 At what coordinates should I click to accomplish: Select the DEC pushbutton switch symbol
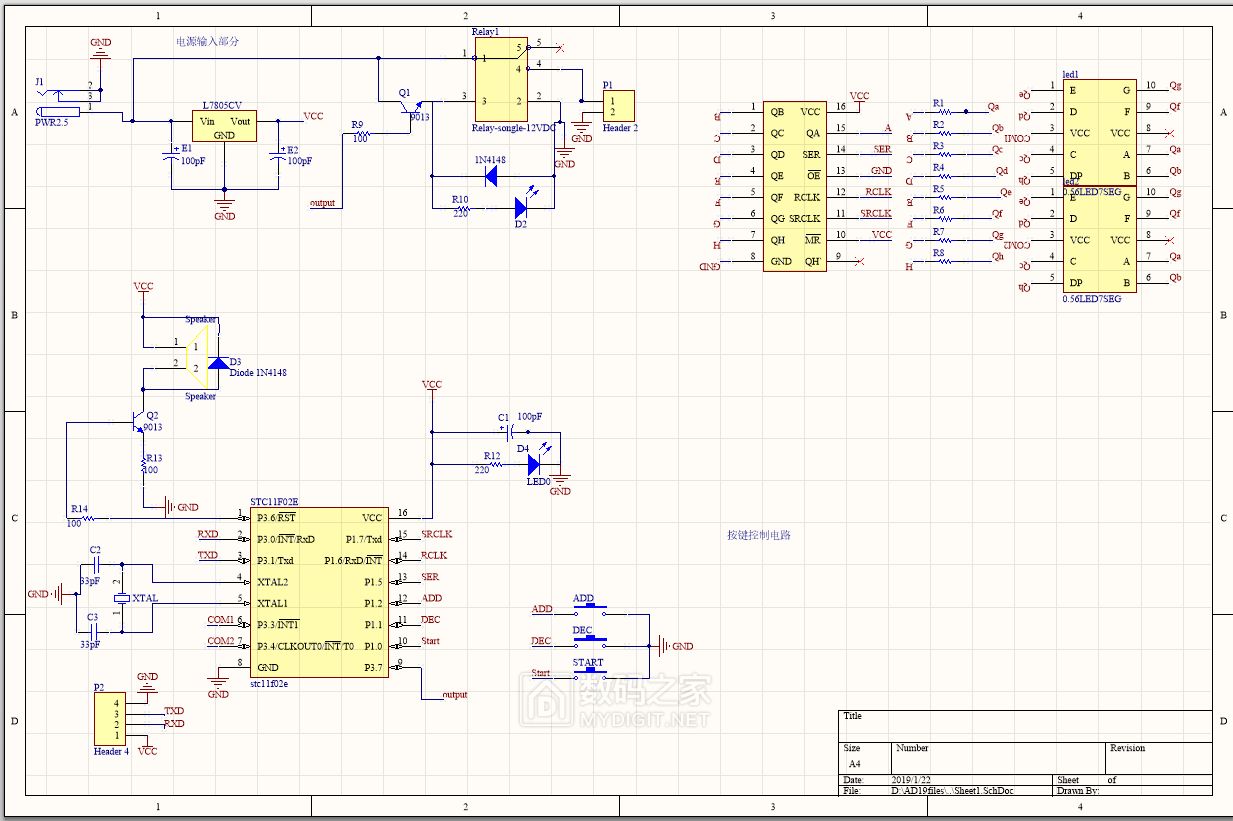tap(590, 641)
